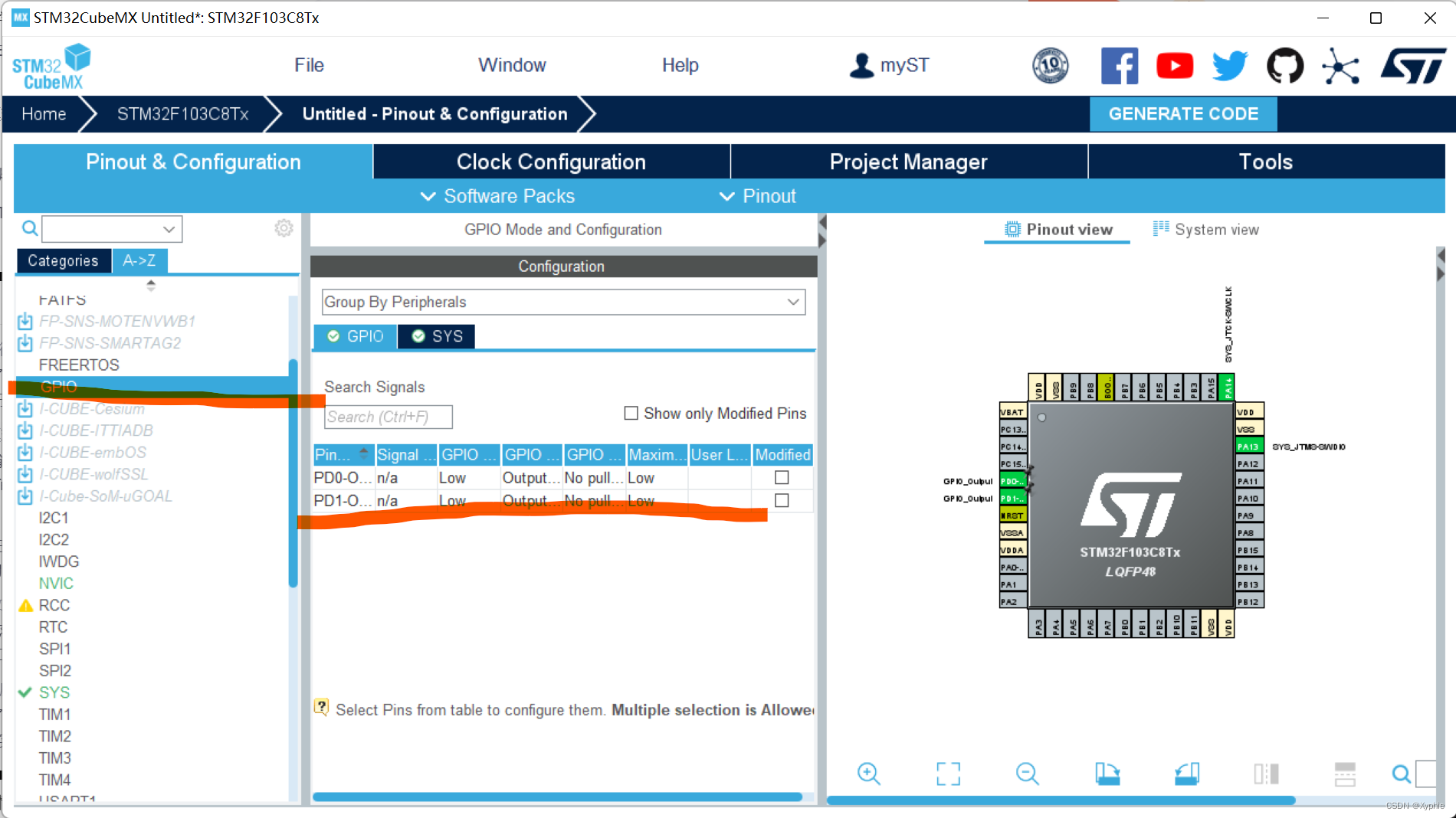
Task: Click the horizontal layout icon in pinout toolbar
Action: click(1345, 774)
